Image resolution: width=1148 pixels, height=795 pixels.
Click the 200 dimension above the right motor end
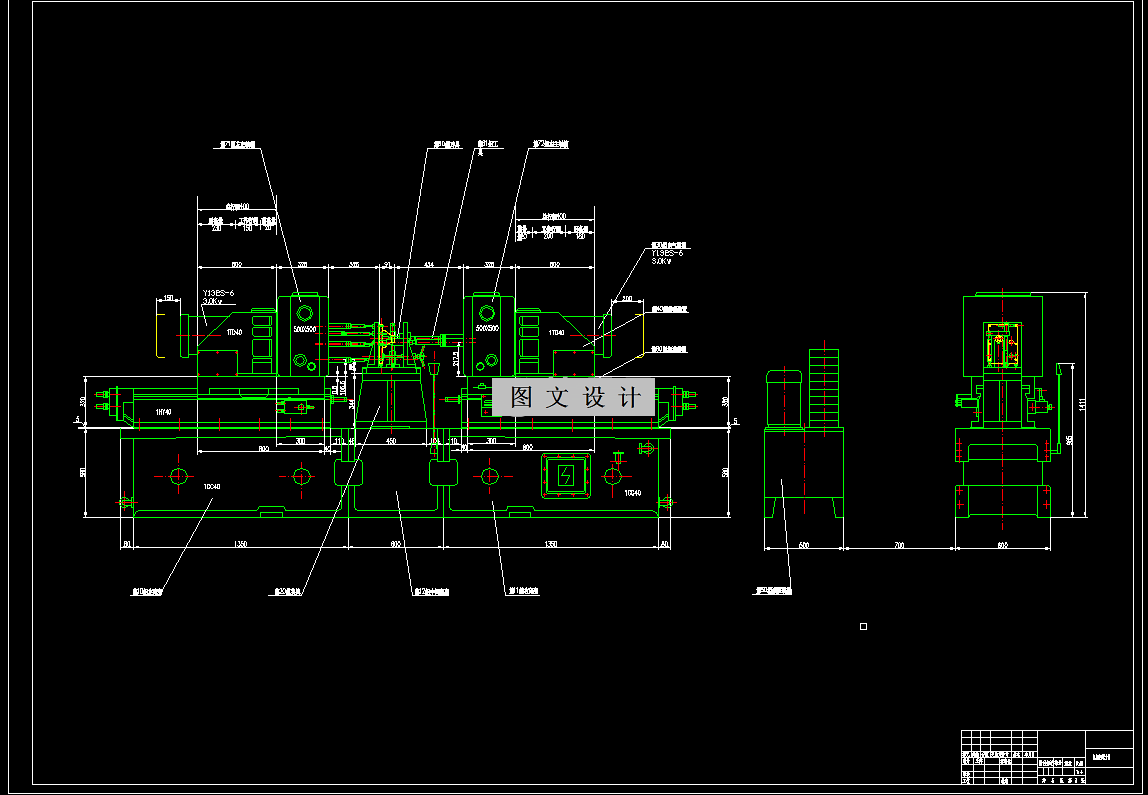(x=626, y=299)
